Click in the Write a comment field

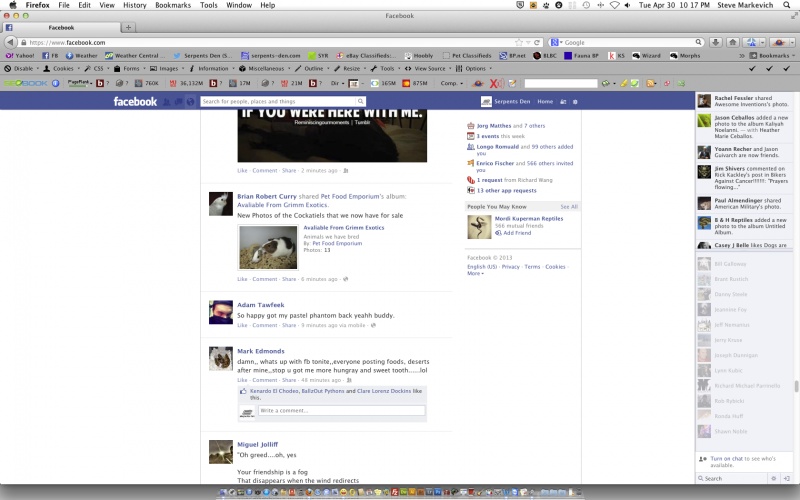(341, 410)
